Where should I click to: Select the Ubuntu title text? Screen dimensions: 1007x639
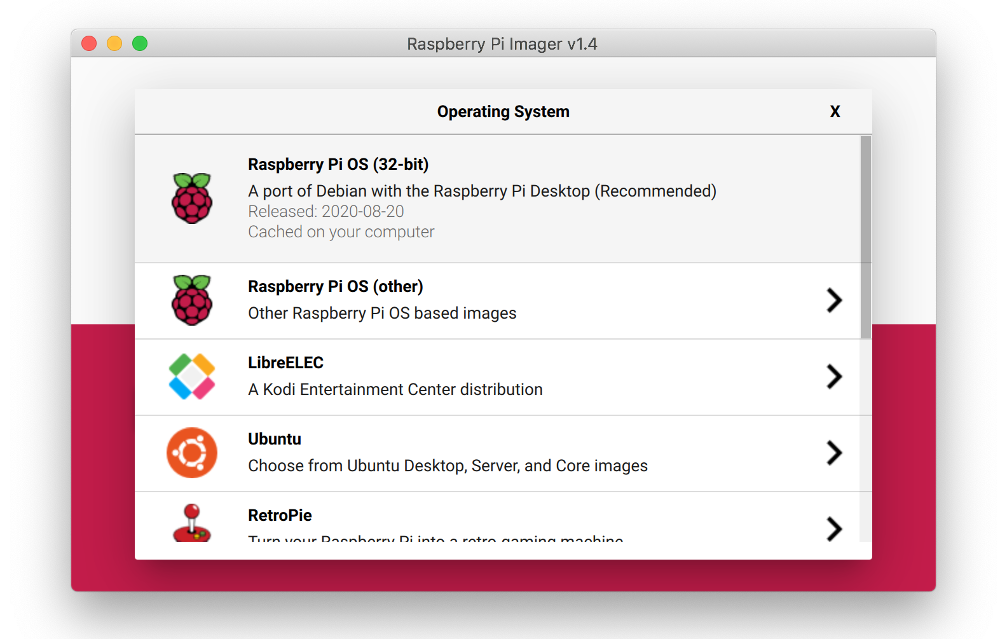point(274,439)
